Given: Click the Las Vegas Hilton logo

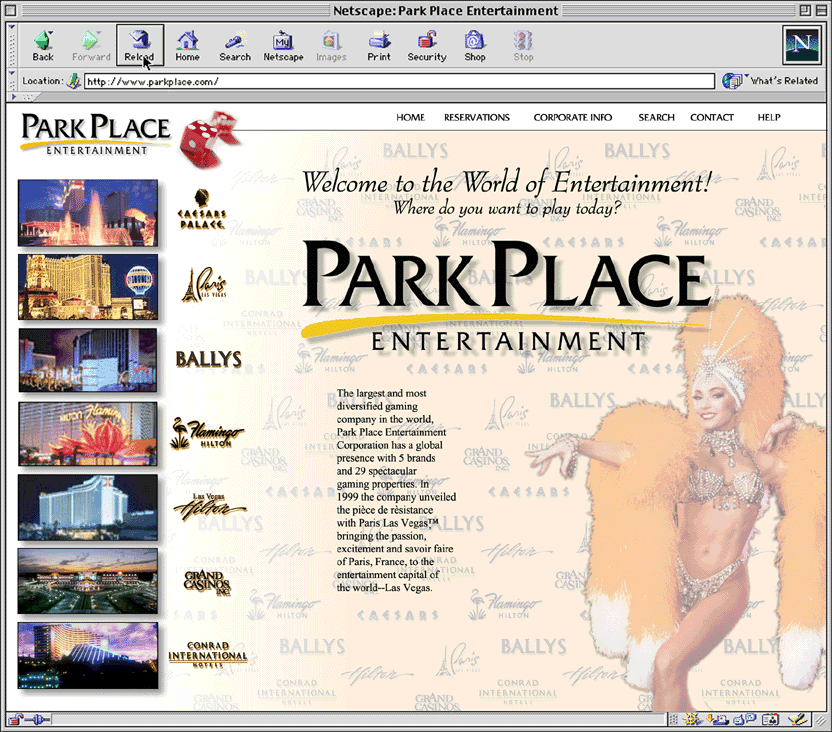Looking at the screenshot, I should coord(210,507).
